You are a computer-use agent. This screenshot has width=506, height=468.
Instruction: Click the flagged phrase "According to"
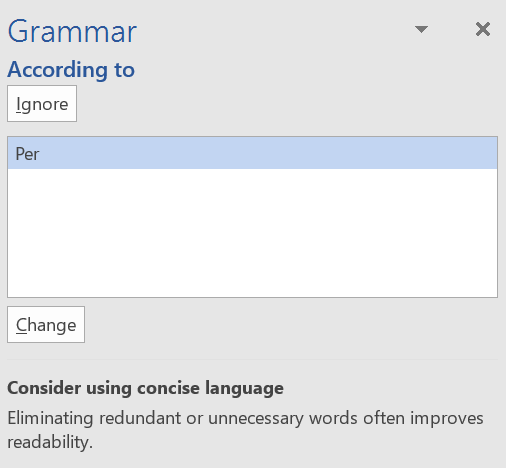coord(71,70)
